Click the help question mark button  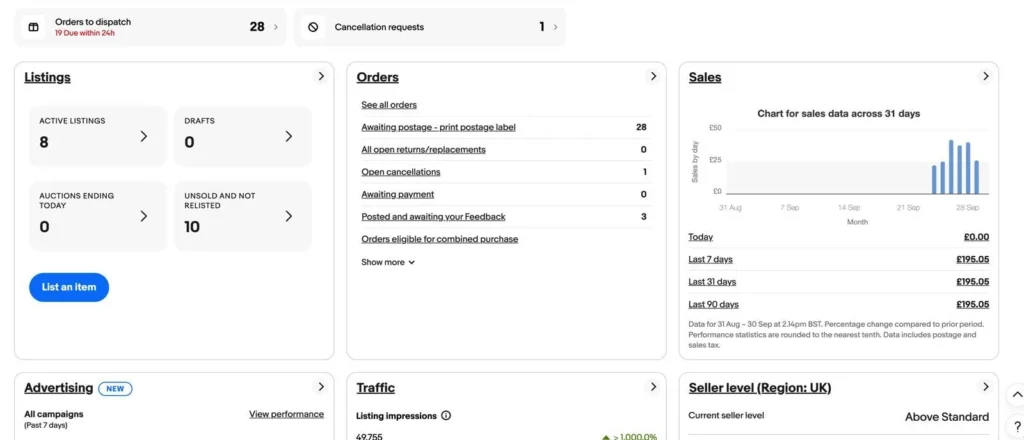point(1017,427)
